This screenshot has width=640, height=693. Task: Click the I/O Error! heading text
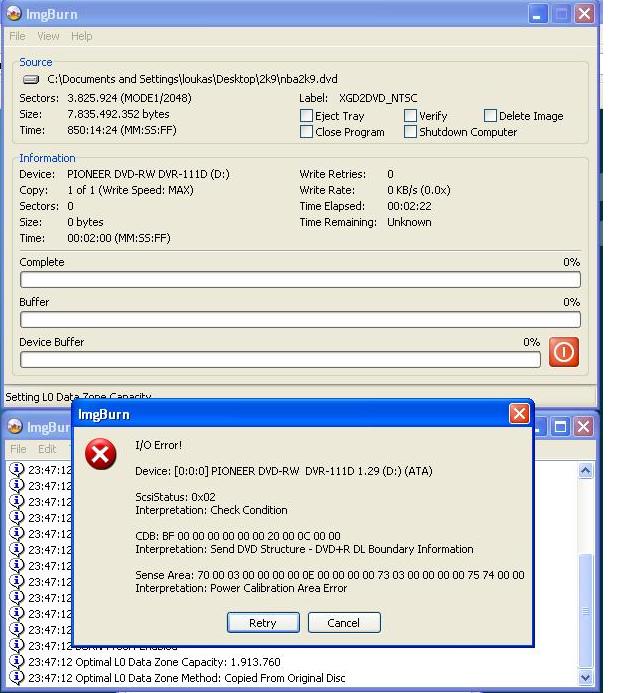pos(158,445)
